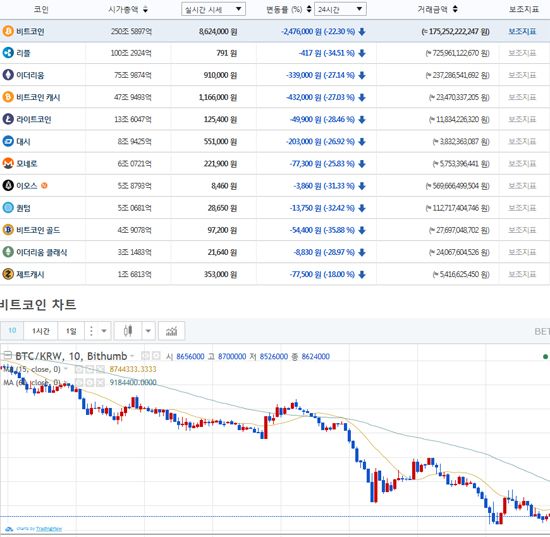Click the Ripple (리플) coin icon

pos(8,53)
